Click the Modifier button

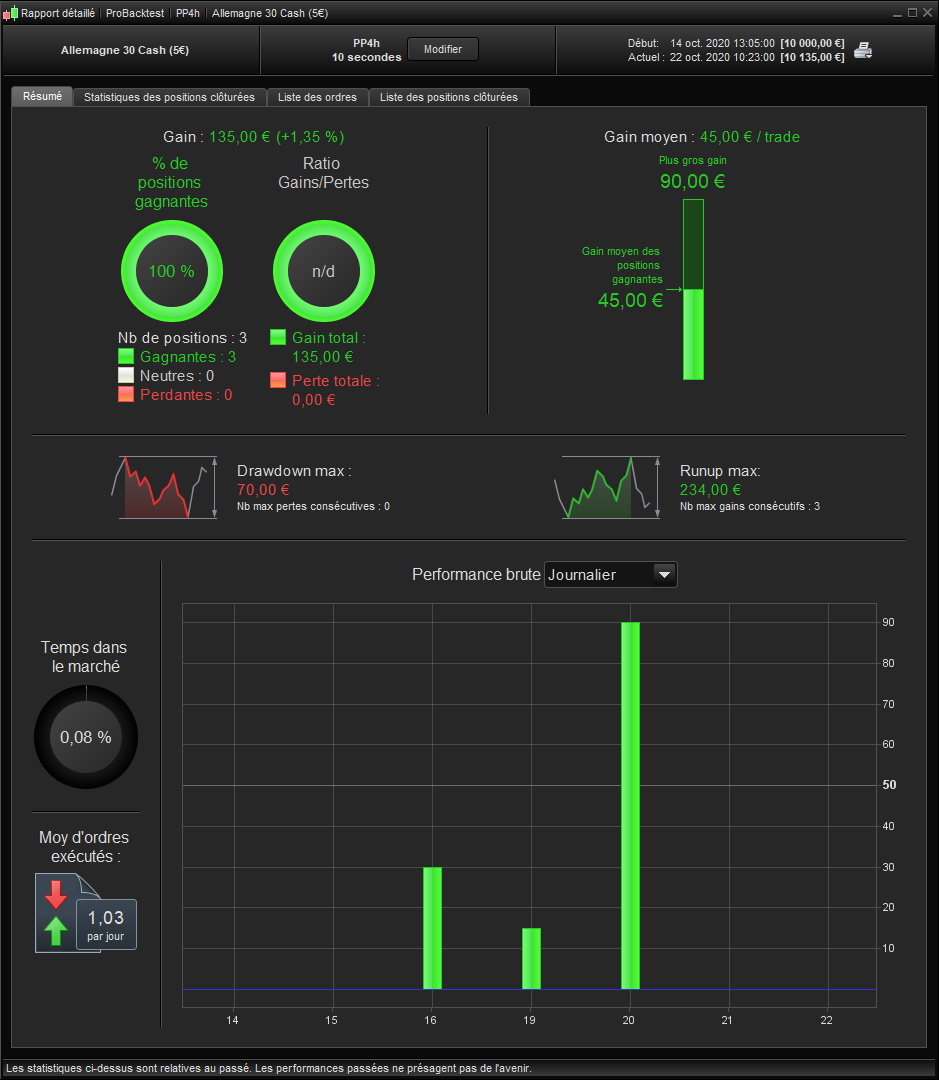pos(443,50)
